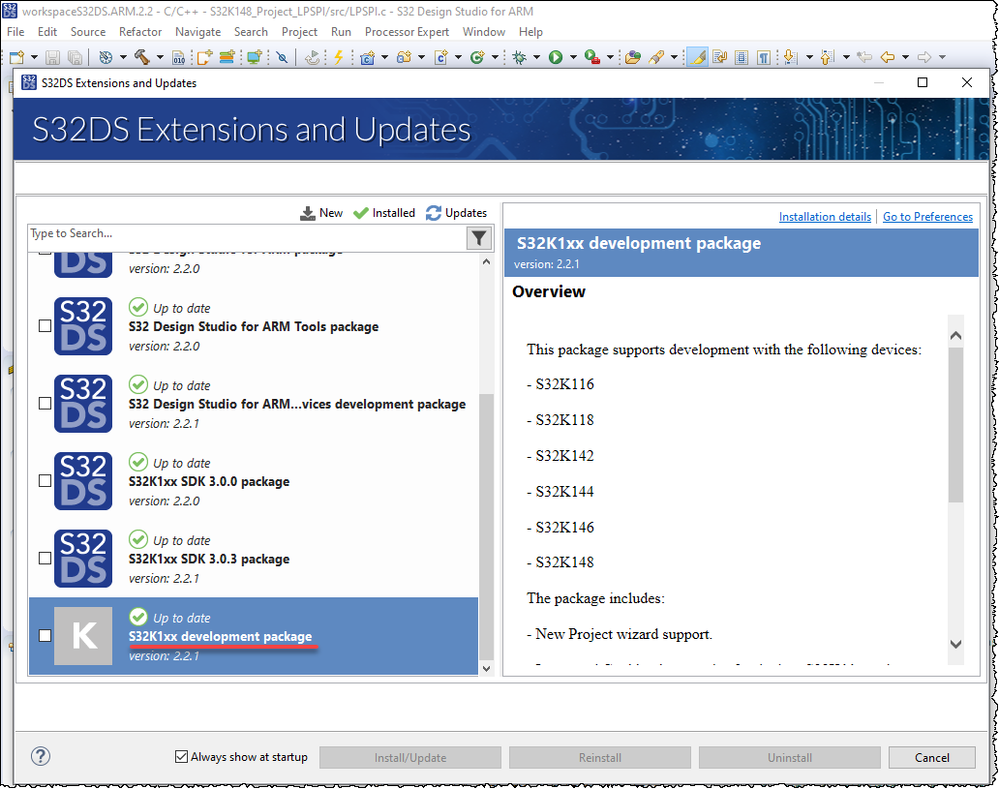This screenshot has width=999, height=790.
Task: Open the Build hammer dropdown arrow
Action: 160,57
